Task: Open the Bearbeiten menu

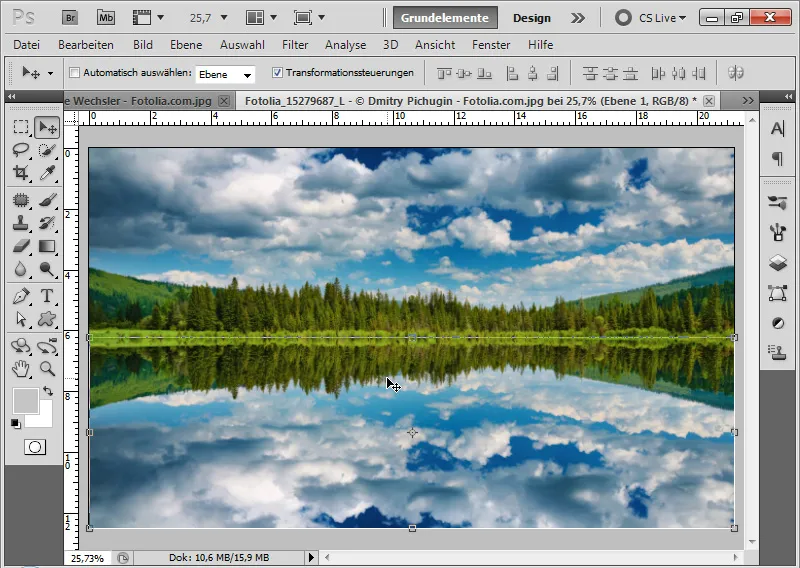Action: click(86, 45)
